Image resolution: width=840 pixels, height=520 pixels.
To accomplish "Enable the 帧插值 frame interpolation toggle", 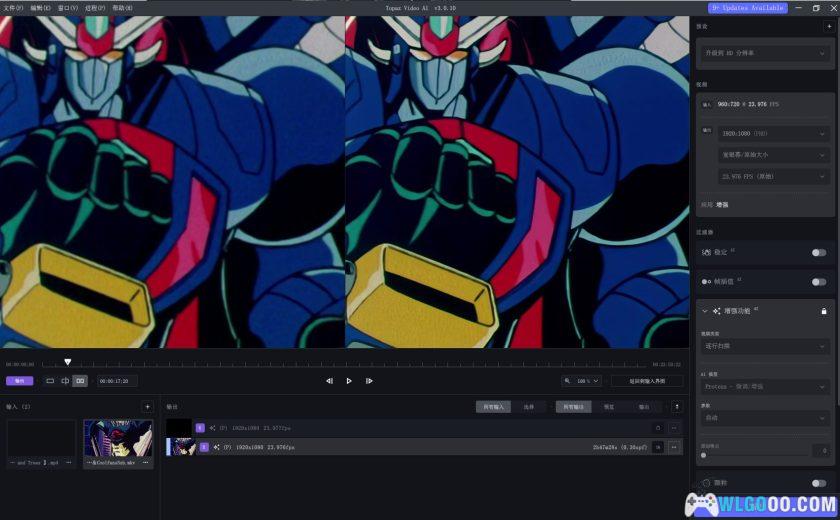I will 819,282.
